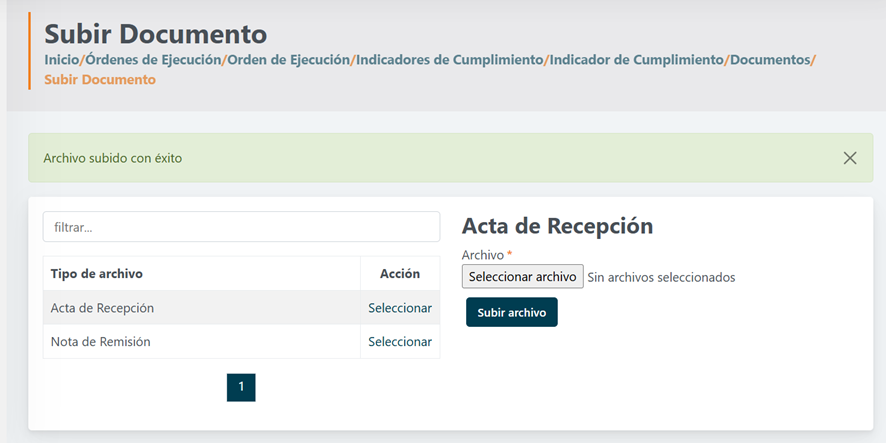Image resolution: width=886 pixels, height=443 pixels.
Task: Return to the Documentos breadcrumb page
Action: pos(769,60)
